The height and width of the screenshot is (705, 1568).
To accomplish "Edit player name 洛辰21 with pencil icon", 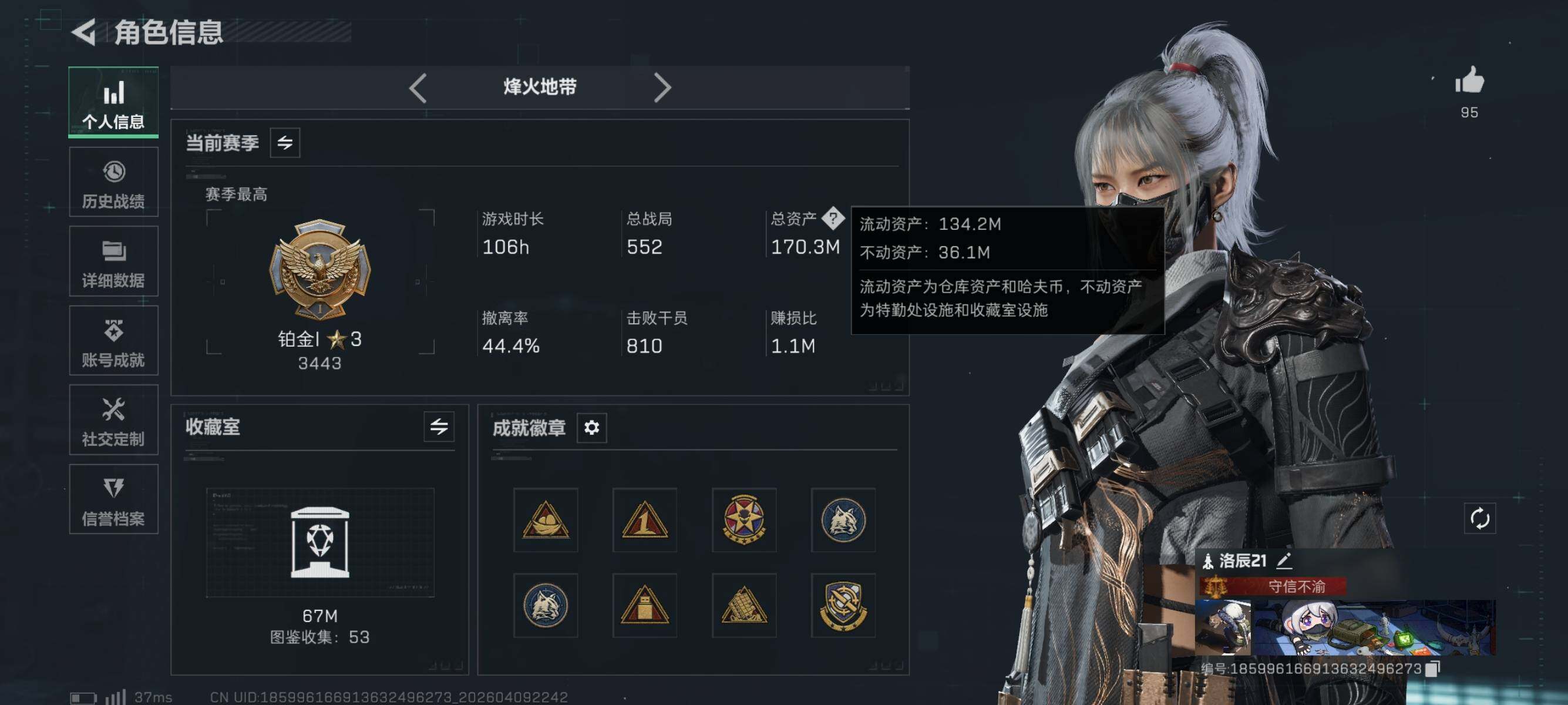I will click(1284, 560).
